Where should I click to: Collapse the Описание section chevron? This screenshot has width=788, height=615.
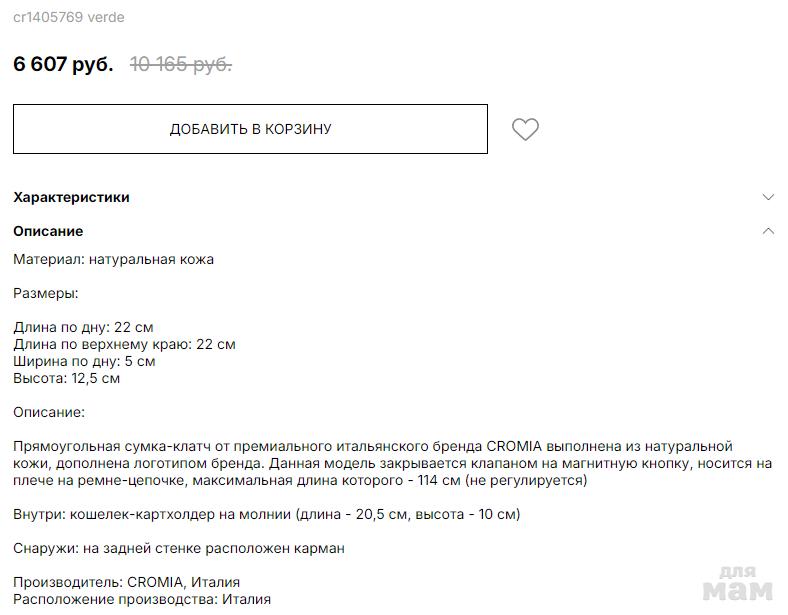(768, 231)
